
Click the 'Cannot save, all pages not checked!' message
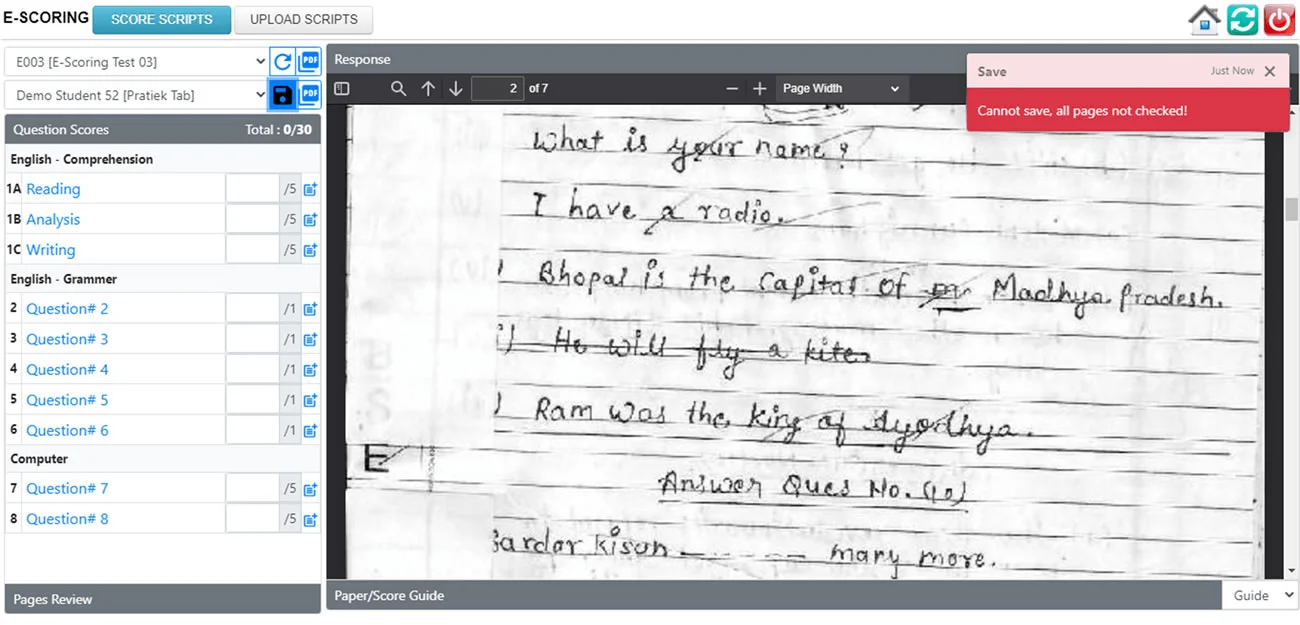point(1082,111)
